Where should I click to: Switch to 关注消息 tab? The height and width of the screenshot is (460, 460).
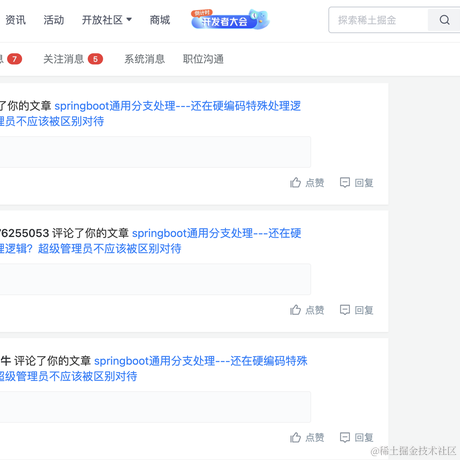click(73, 59)
